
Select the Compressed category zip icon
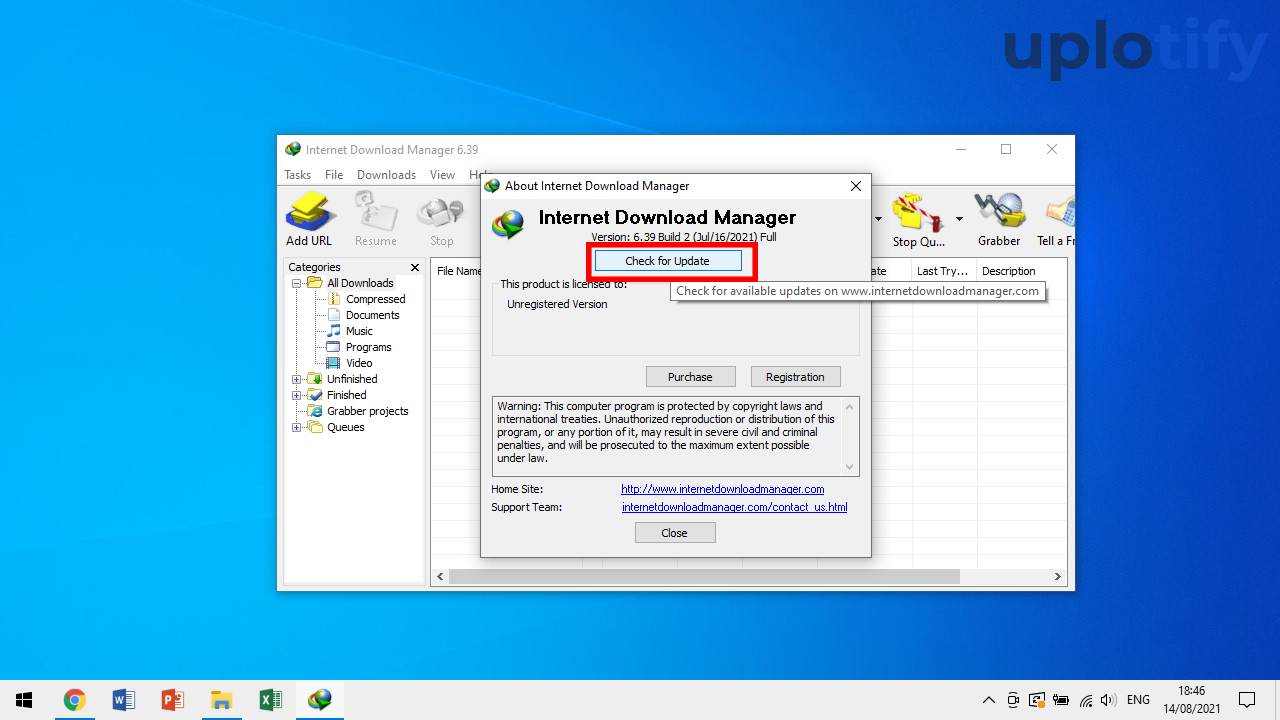[335, 299]
